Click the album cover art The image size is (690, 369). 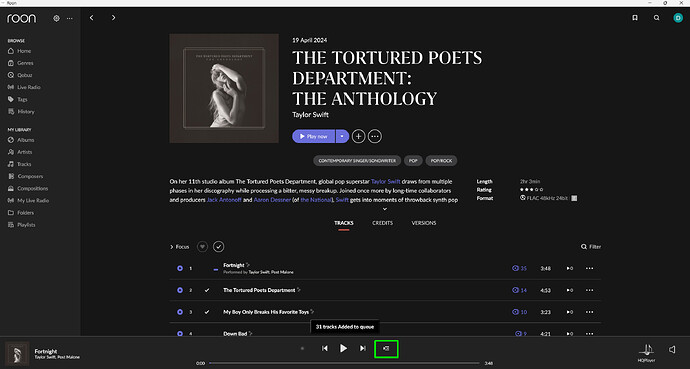tap(224, 88)
